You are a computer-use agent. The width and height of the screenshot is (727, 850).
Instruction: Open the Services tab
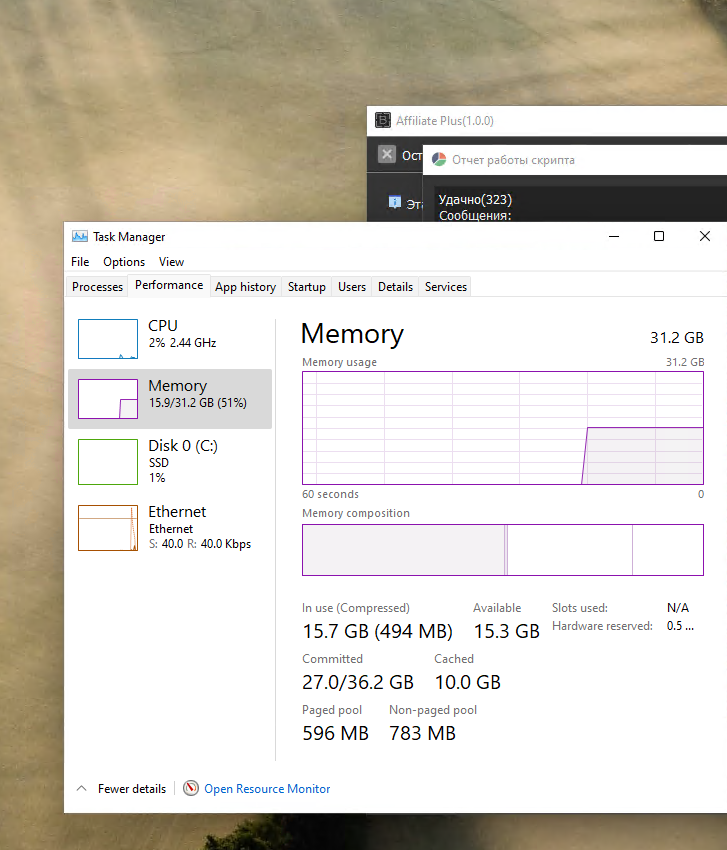445,287
